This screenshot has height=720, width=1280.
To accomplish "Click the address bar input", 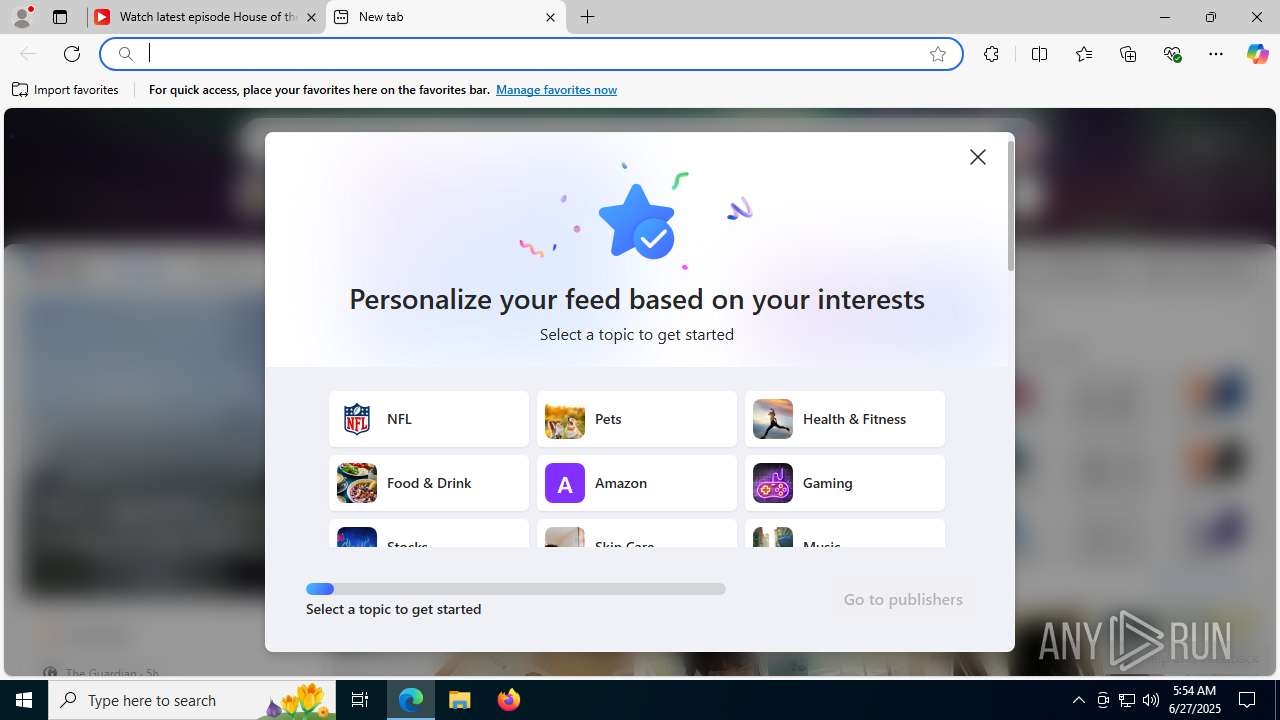I will (530, 54).
